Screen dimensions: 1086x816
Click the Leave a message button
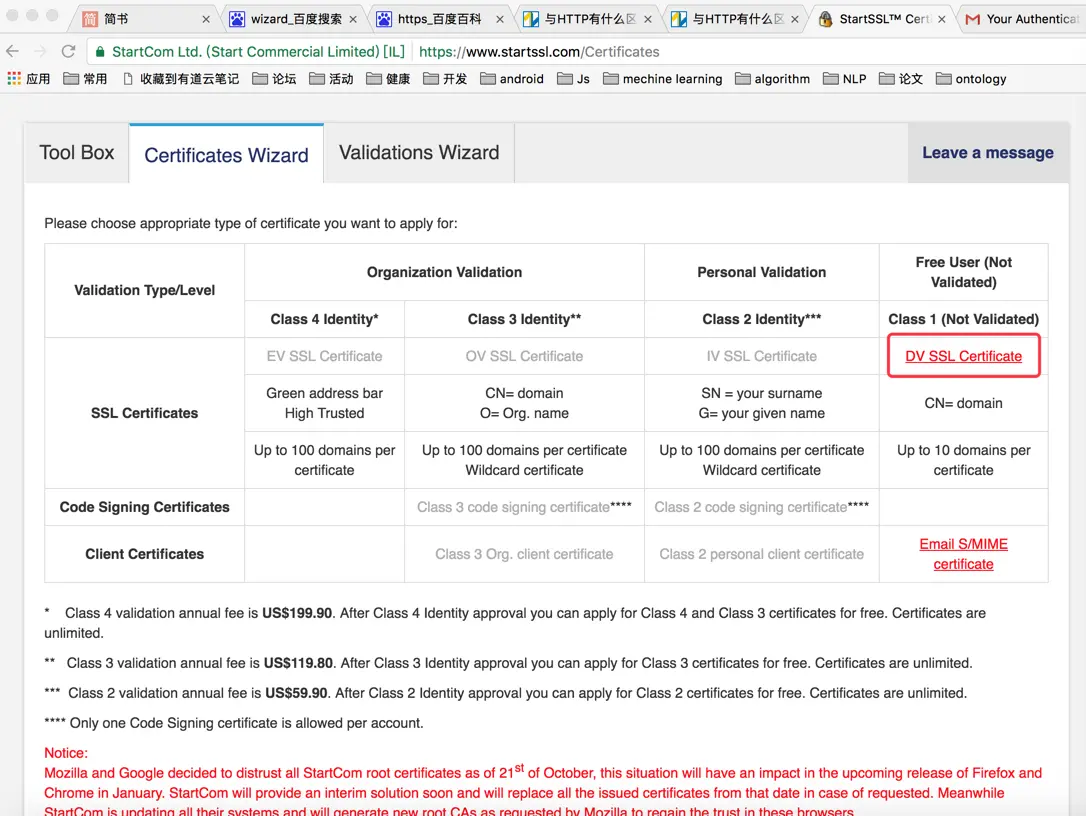988,152
